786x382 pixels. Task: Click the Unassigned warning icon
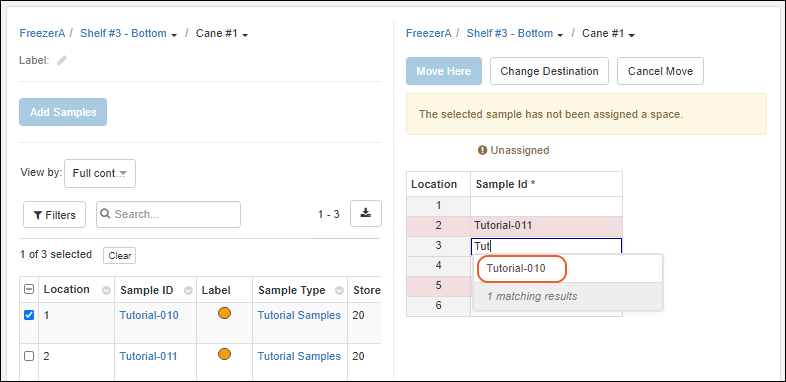[x=482, y=150]
